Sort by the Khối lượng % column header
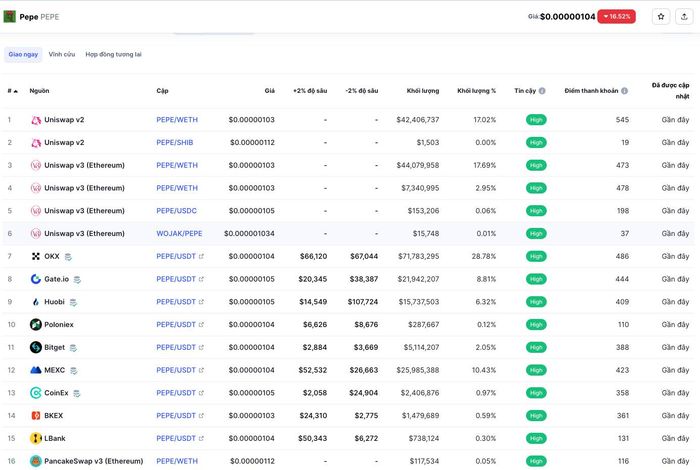Screen dimensions: 700x470 click(x=476, y=91)
